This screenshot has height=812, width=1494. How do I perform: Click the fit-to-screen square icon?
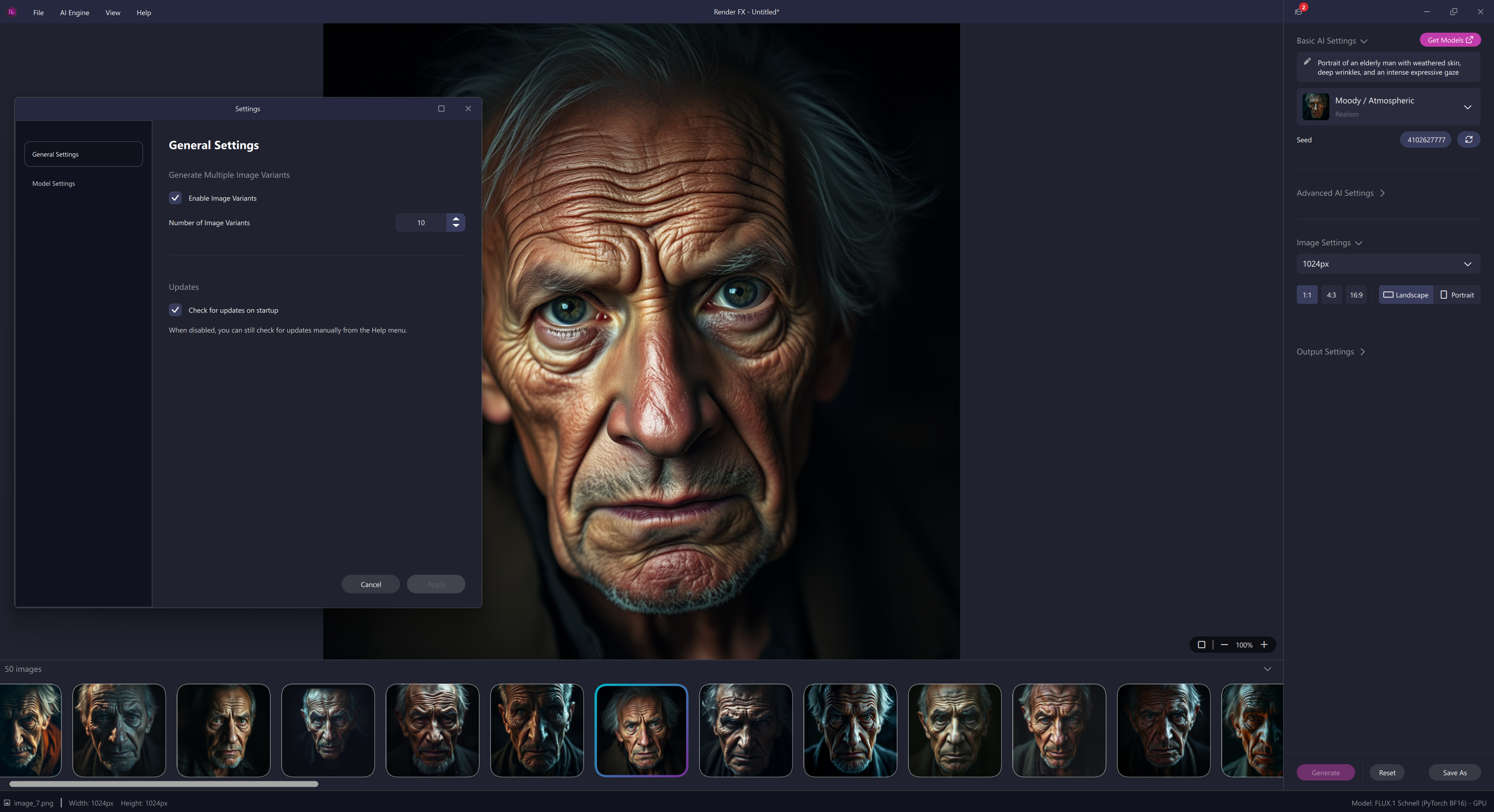(x=1202, y=645)
